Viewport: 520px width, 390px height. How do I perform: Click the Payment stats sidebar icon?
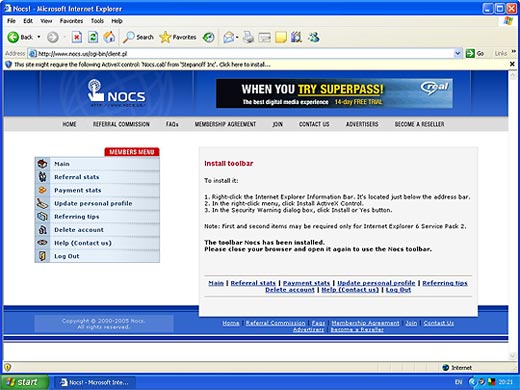pyautogui.click(x=42, y=190)
